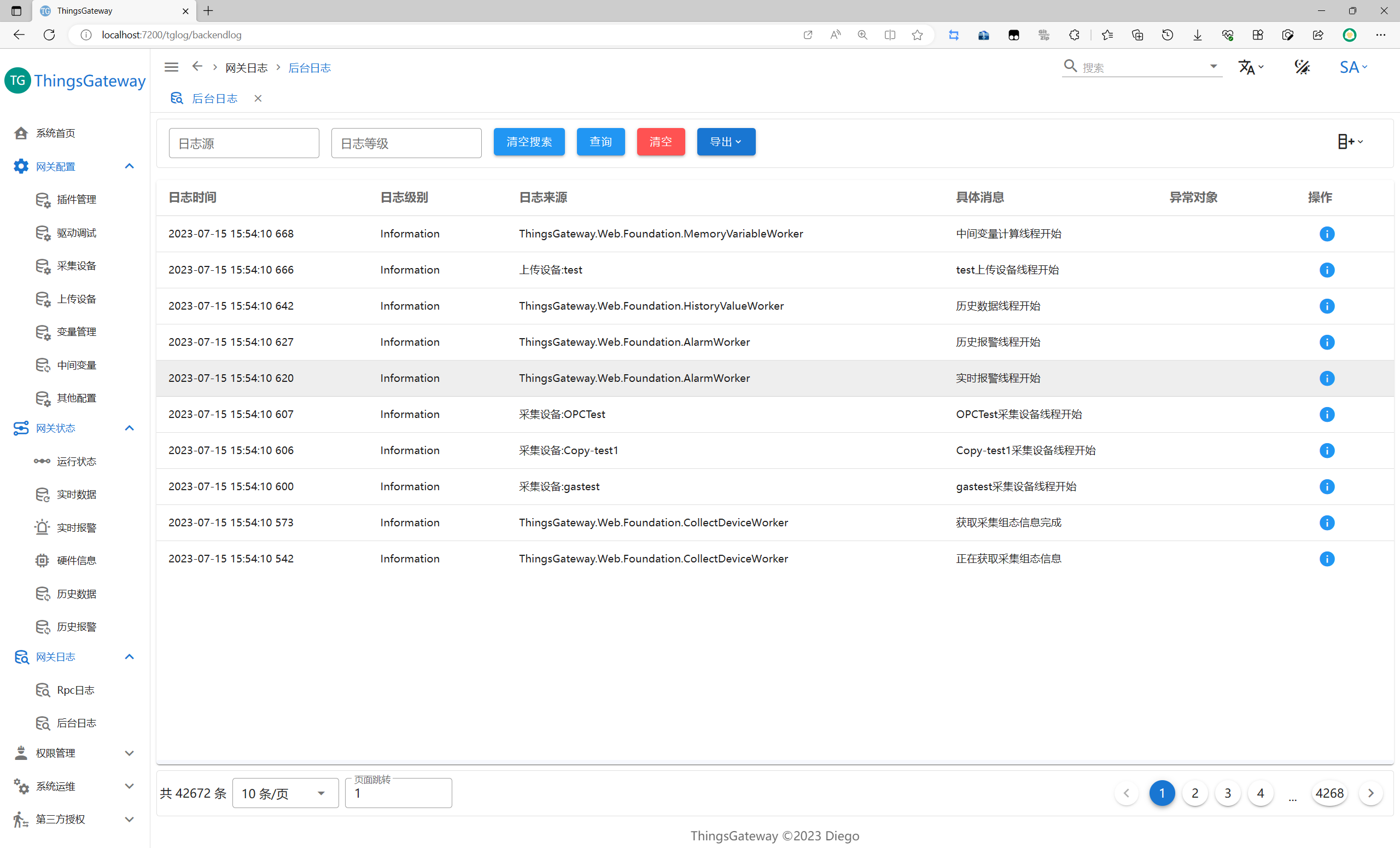1400x848 pixels.
Task: Close the 后台日志 tab
Action: pyautogui.click(x=258, y=98)
